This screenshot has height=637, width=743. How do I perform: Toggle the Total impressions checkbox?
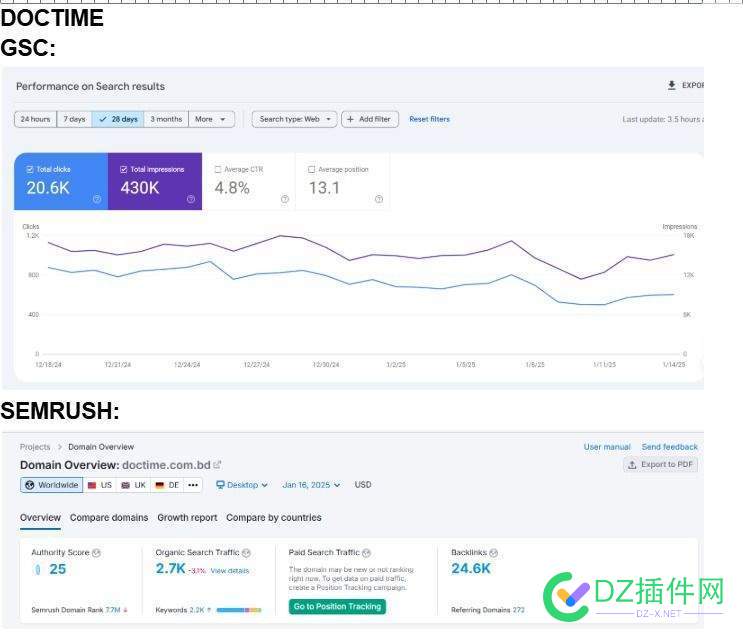point(124,169)
